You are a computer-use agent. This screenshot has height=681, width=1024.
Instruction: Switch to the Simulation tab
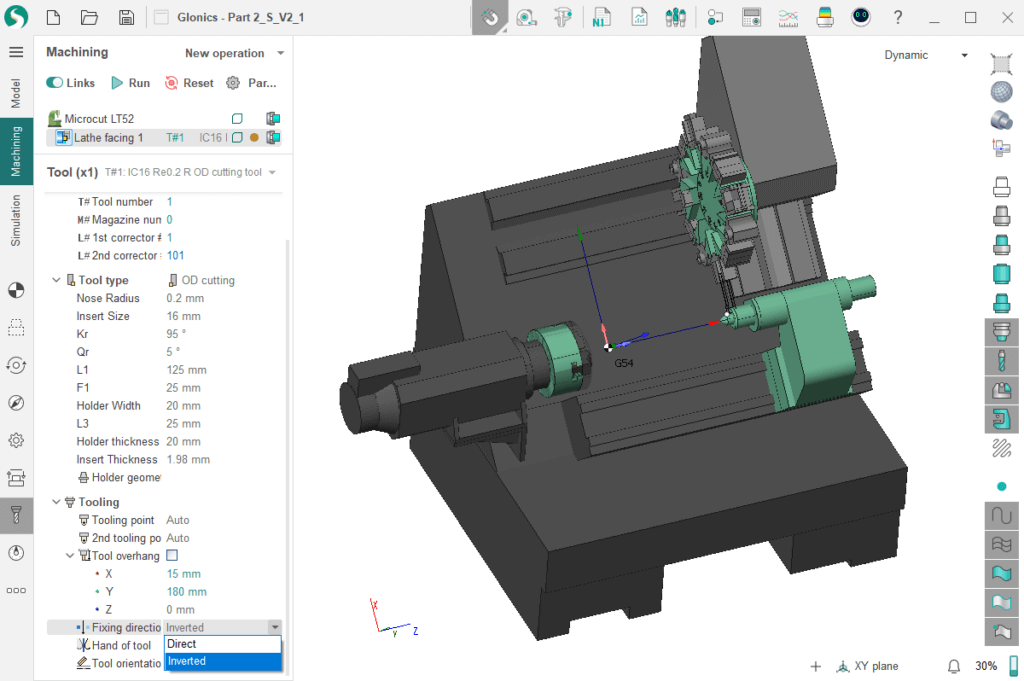[16, 221]
